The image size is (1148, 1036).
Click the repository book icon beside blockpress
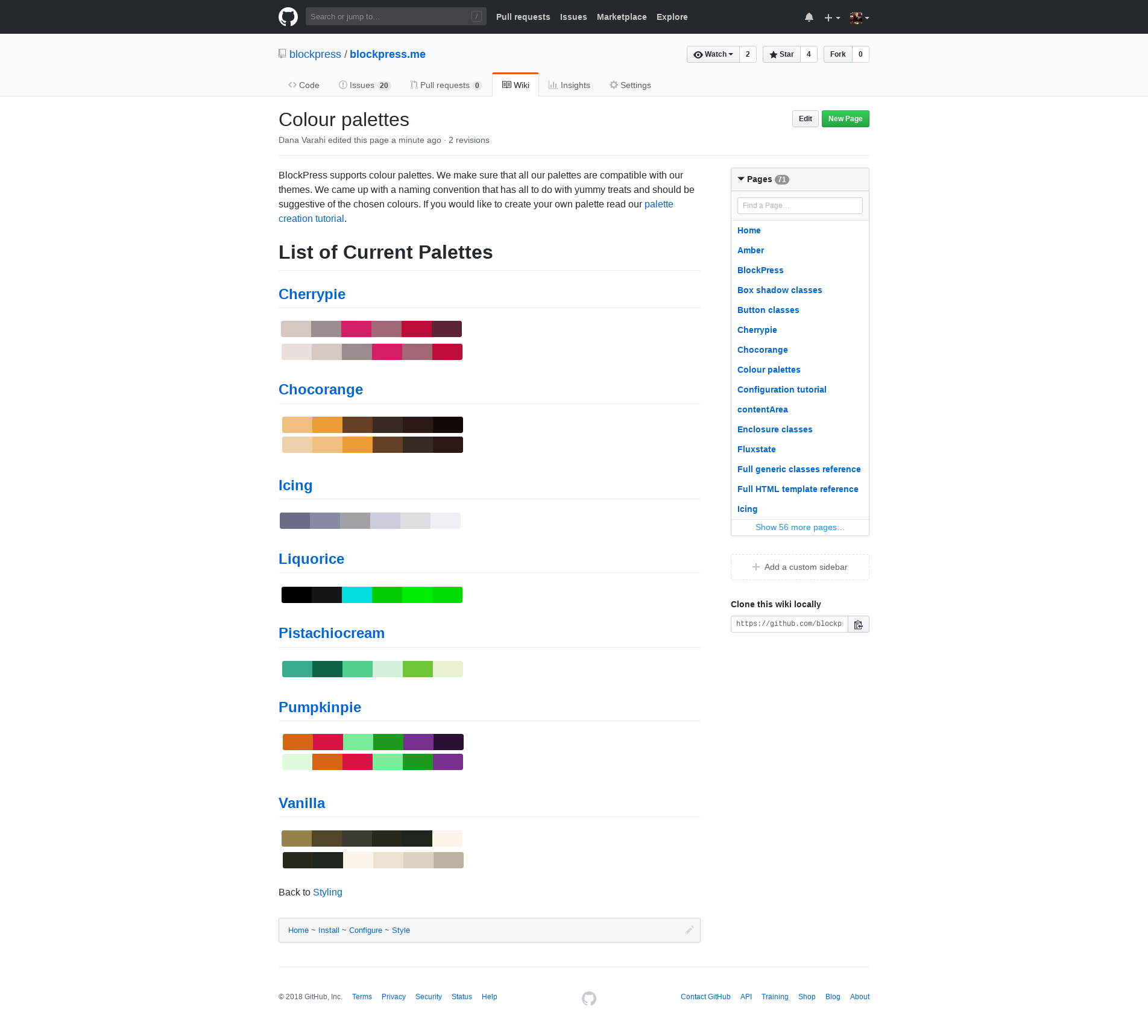click(282, 54)
